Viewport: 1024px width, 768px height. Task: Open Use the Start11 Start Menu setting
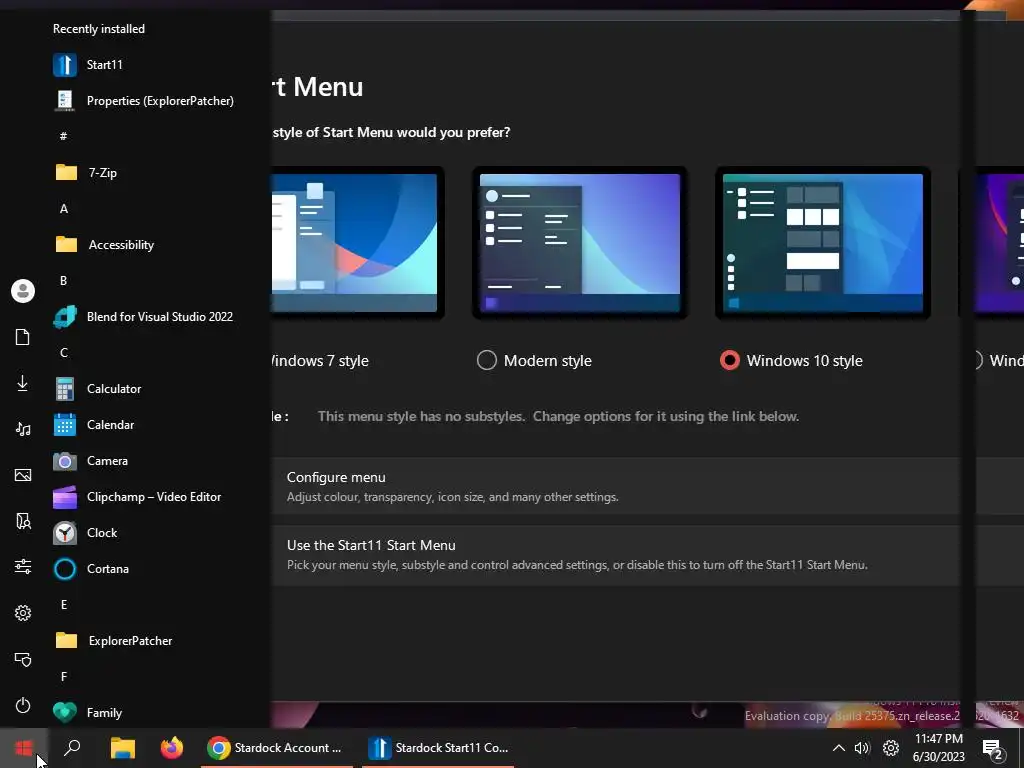tap(615, 554)
